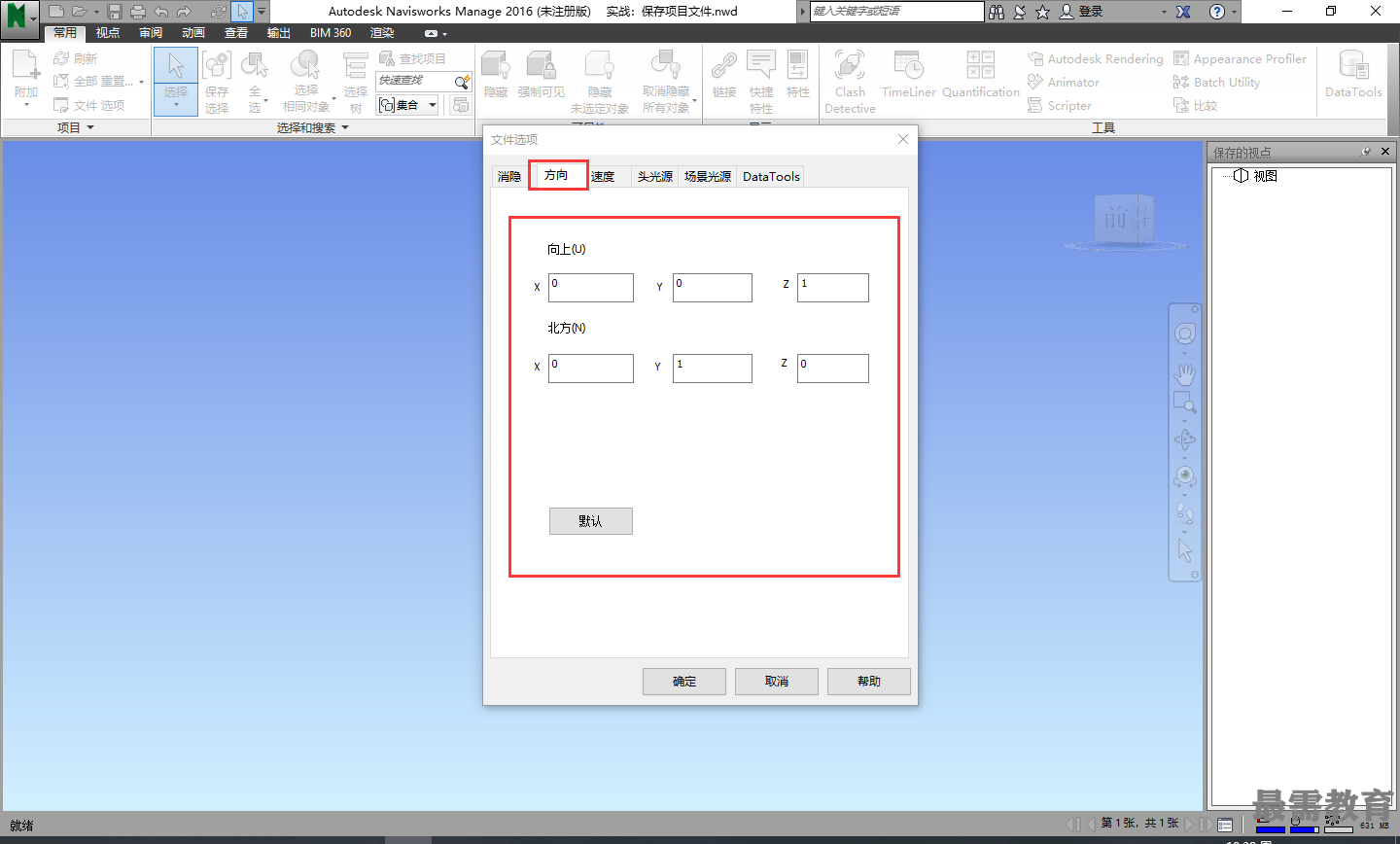
Task: Click the 向上 Z value field
Action: coord(833,288)
